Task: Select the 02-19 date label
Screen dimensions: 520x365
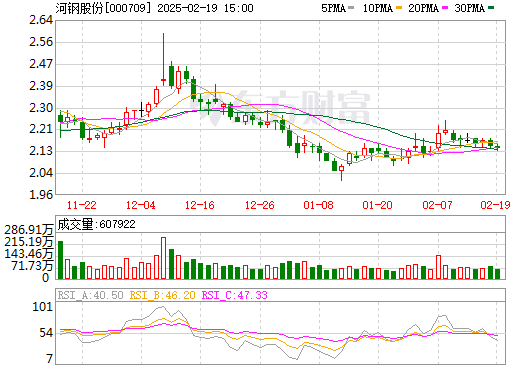Action: point(496,205)
